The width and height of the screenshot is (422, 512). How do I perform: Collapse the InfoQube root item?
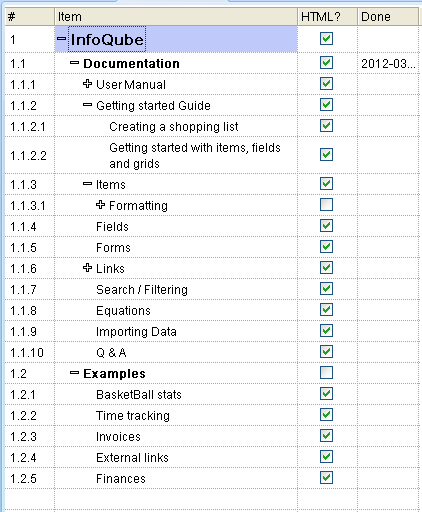pos(61,39)
